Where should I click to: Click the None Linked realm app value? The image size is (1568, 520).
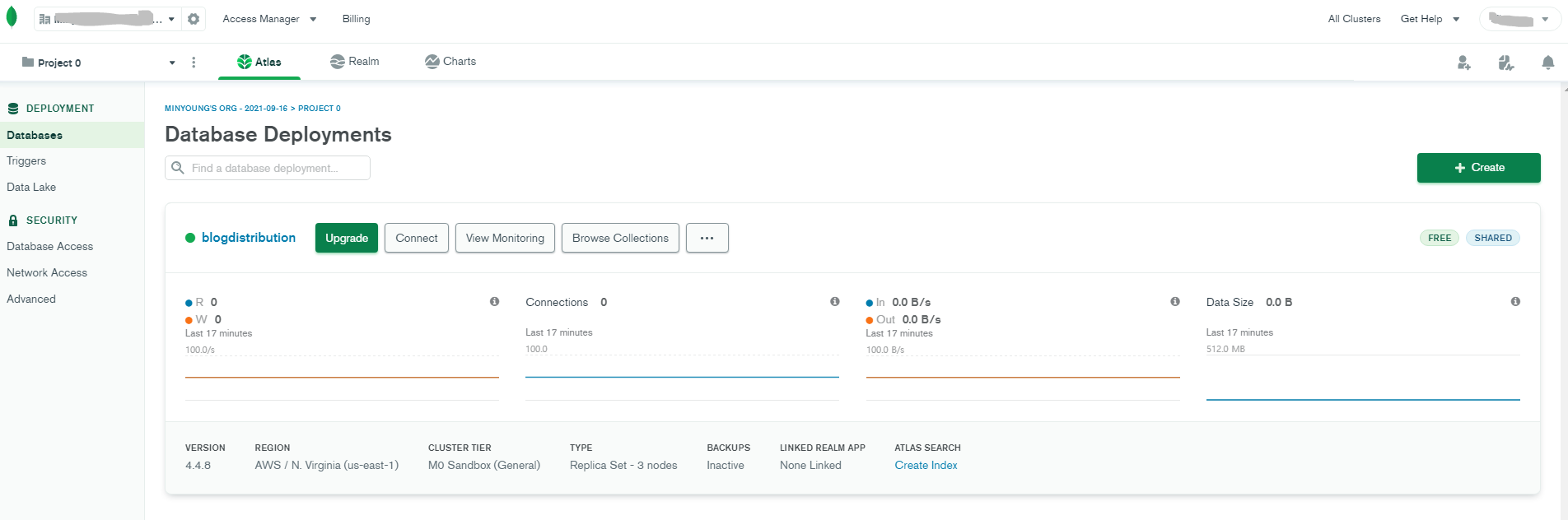click(x=810, y=466)
